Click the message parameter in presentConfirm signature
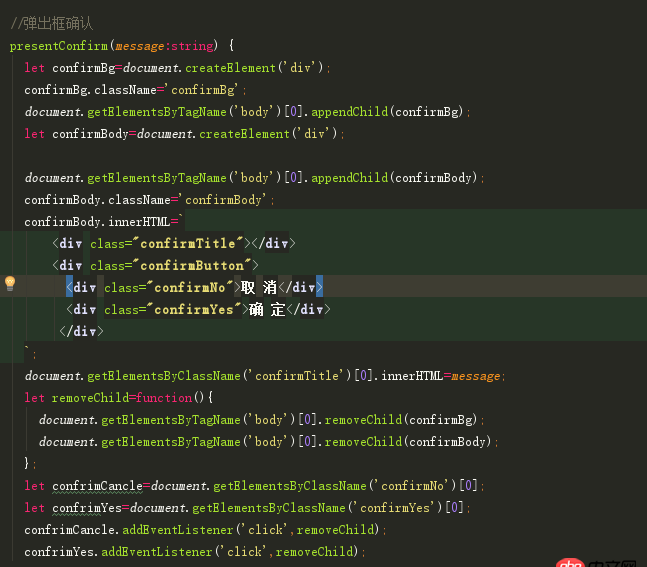This screenshot has height=567, width=647. coord(139,46)
